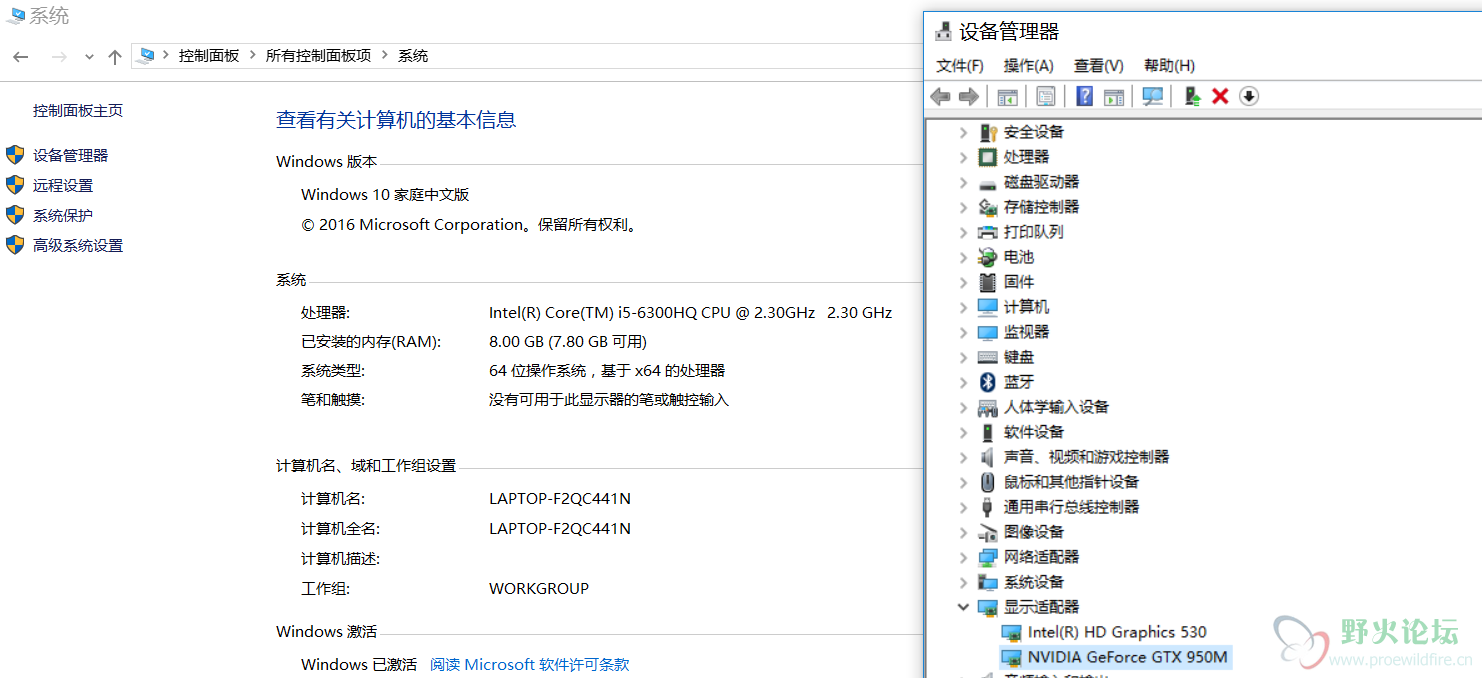Click 控制面板 in the address breadcrumb
The image size is (1482, 678).
[x=209, y=56]
